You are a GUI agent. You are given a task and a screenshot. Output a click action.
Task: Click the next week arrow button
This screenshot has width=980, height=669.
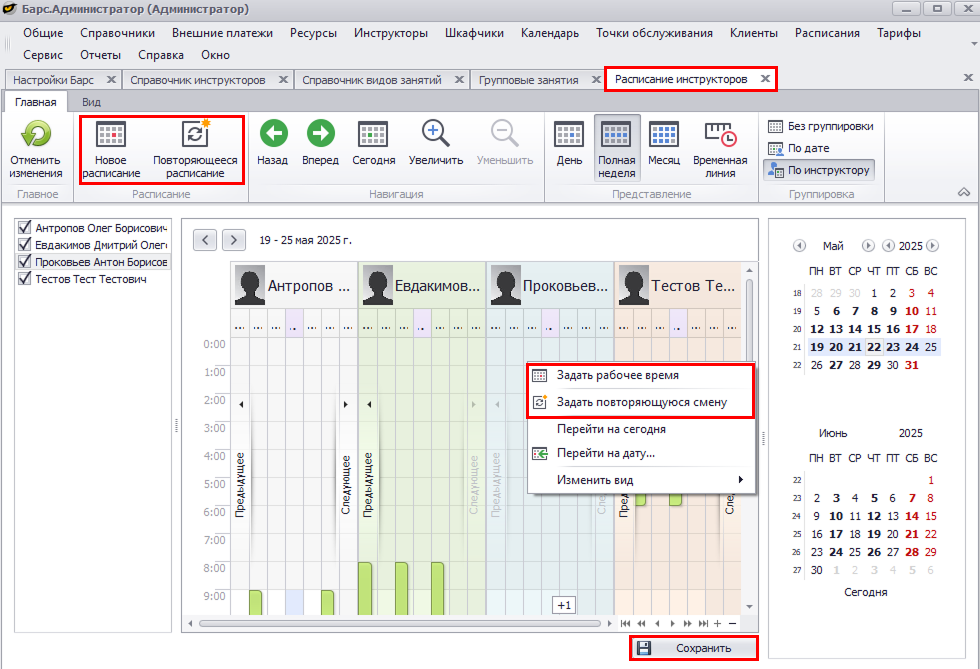234,240
